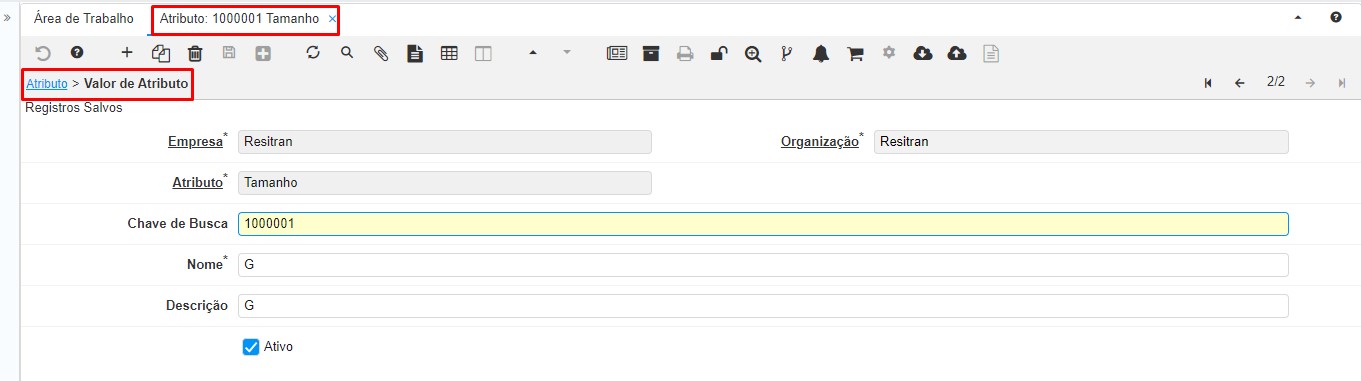The image size is (1361, 381).
Task: Click the Registros Salvos status message
Action: [74, 108]
